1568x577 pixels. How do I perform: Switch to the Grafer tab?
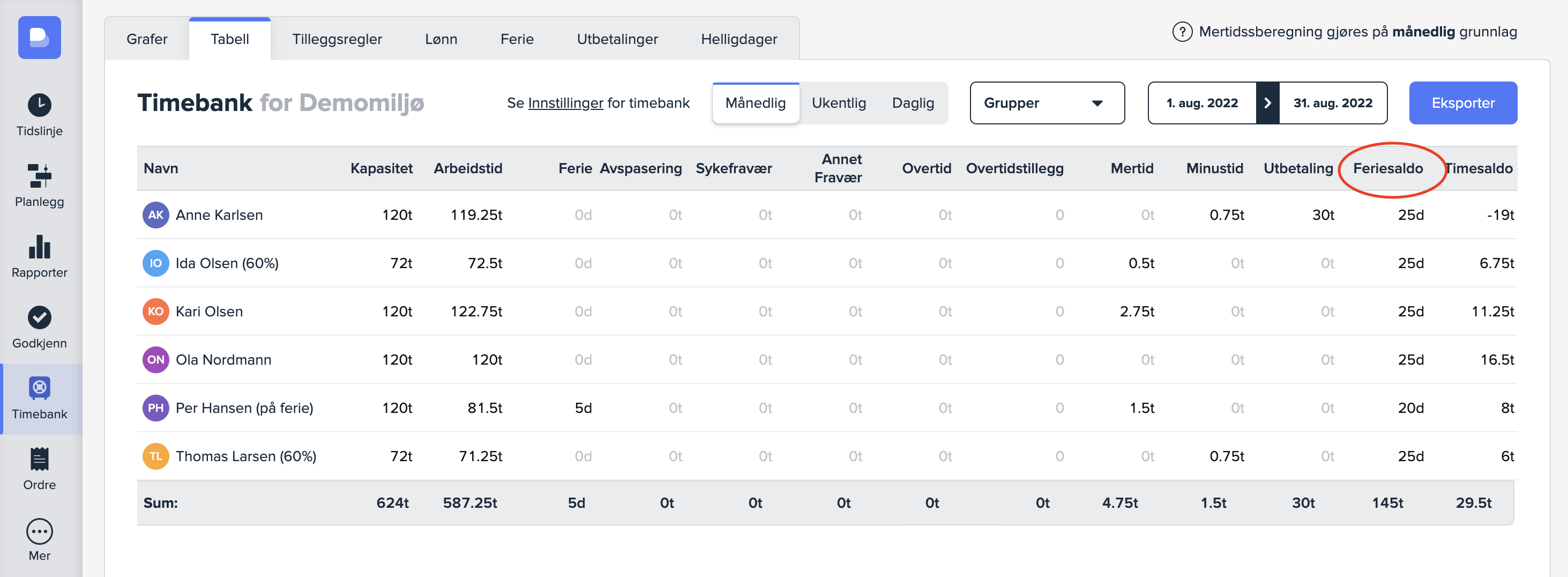tap(147, 39)
